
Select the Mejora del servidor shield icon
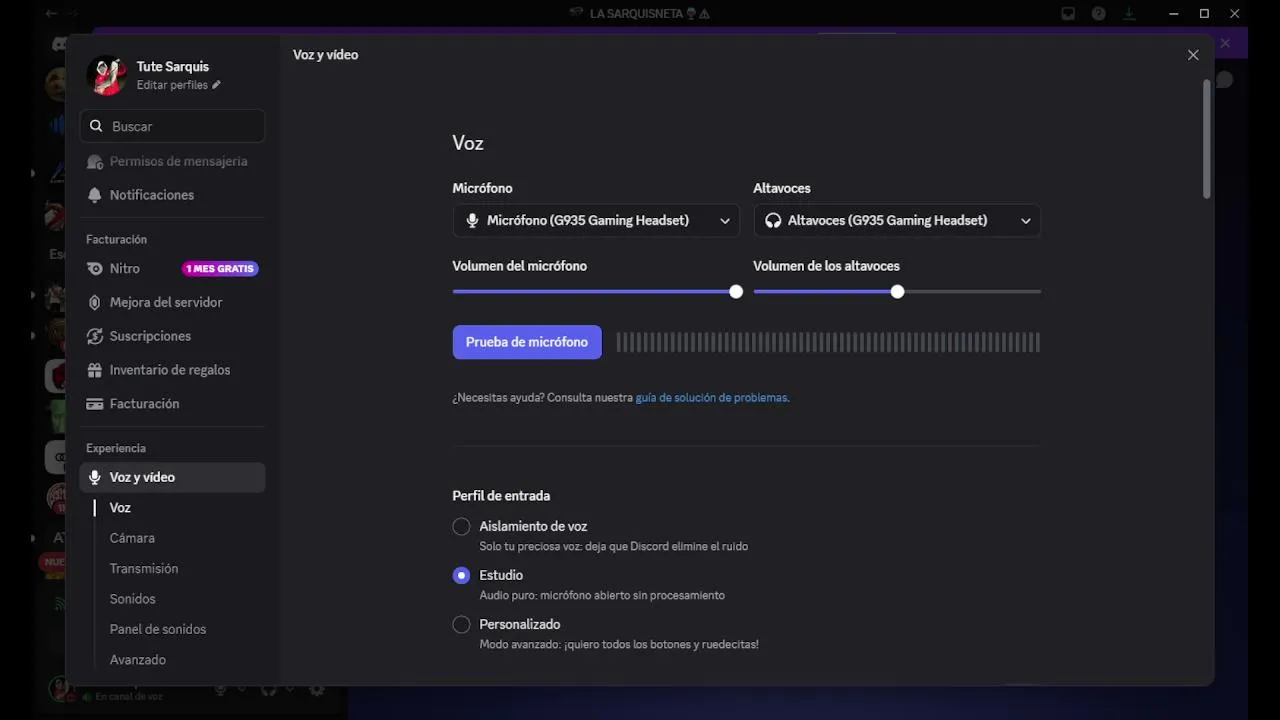(95, 302)
